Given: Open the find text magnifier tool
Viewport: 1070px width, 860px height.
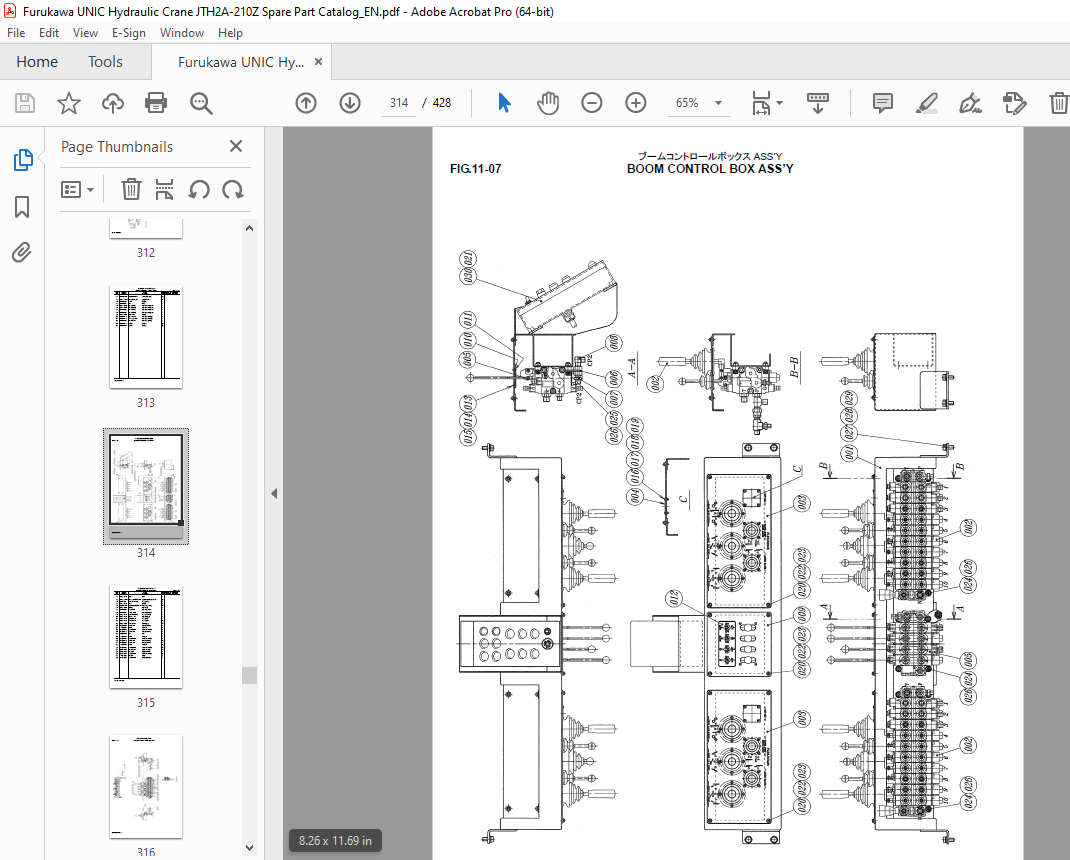Looking at the screenshot, I should pyautogui.click(x=201, y=103).
